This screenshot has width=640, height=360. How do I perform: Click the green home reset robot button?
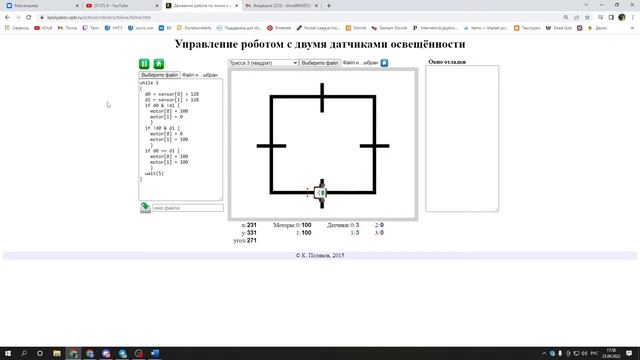pos(159,64)
